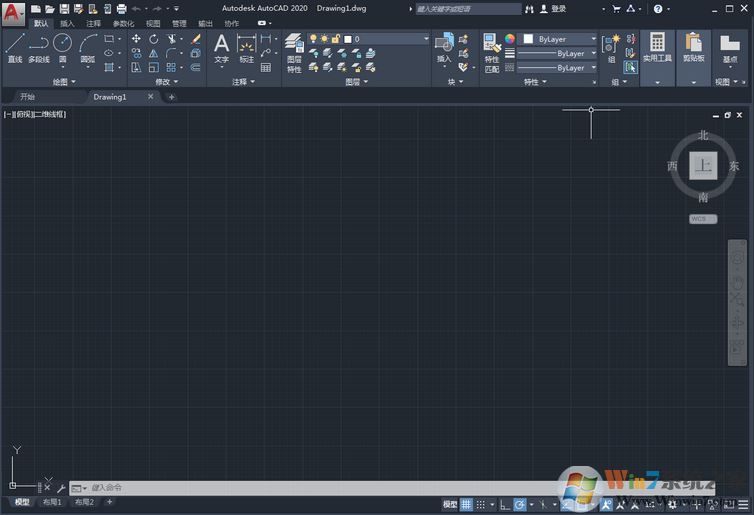Click the Match Properties (特性匹配) icon

[x=491, y=53]
